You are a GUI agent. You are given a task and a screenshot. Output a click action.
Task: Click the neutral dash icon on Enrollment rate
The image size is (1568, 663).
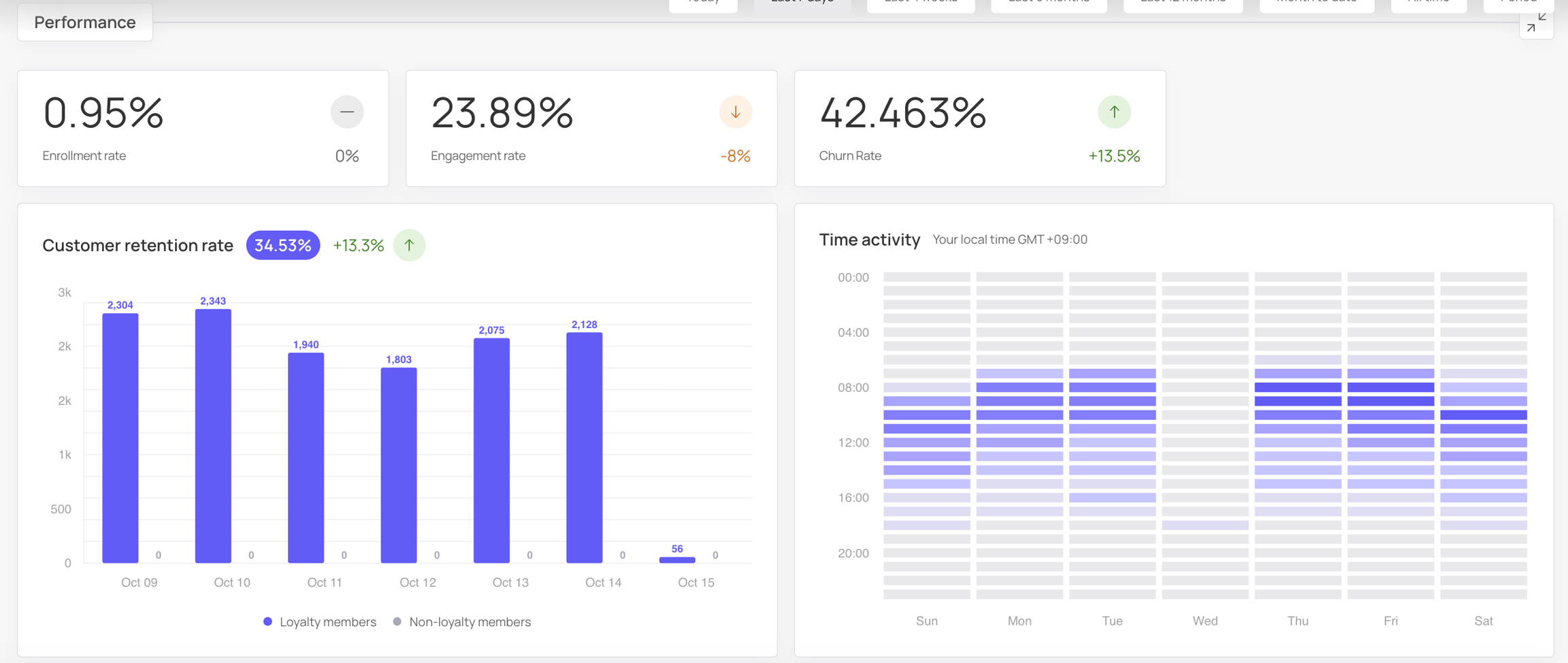(347, 112)
